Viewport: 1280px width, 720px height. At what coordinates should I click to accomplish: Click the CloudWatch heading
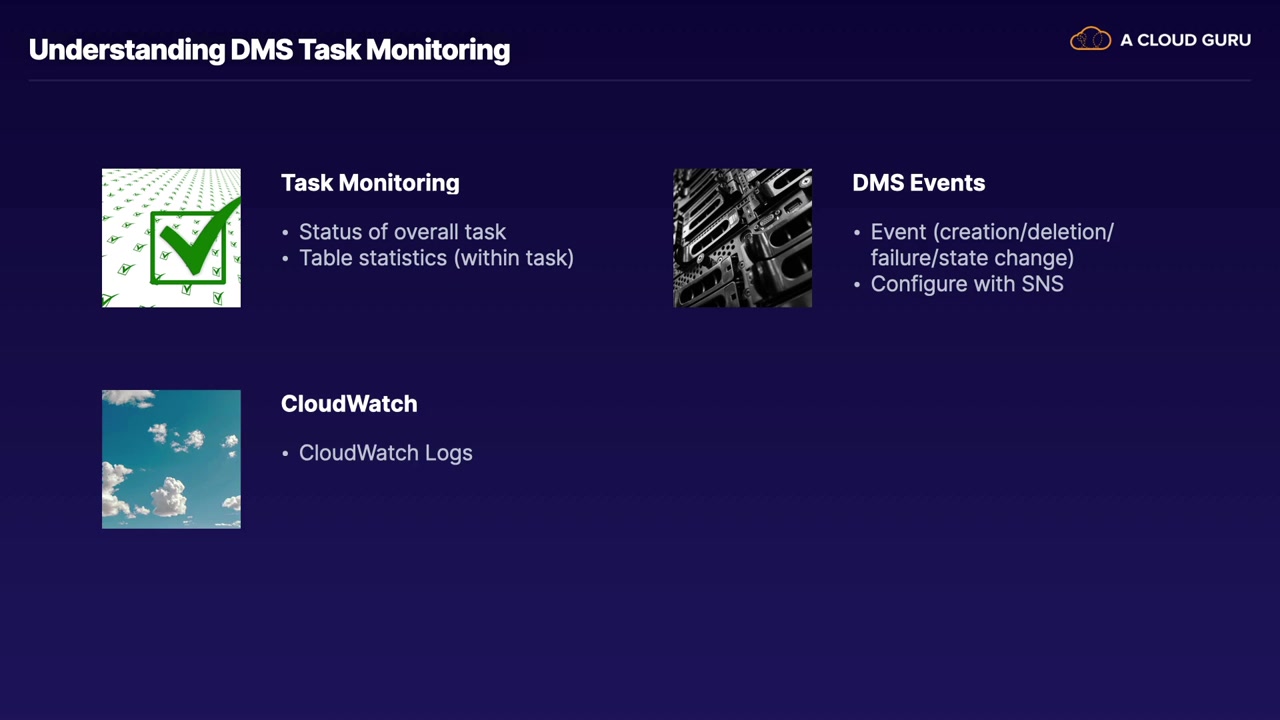[x=349, y=404]
